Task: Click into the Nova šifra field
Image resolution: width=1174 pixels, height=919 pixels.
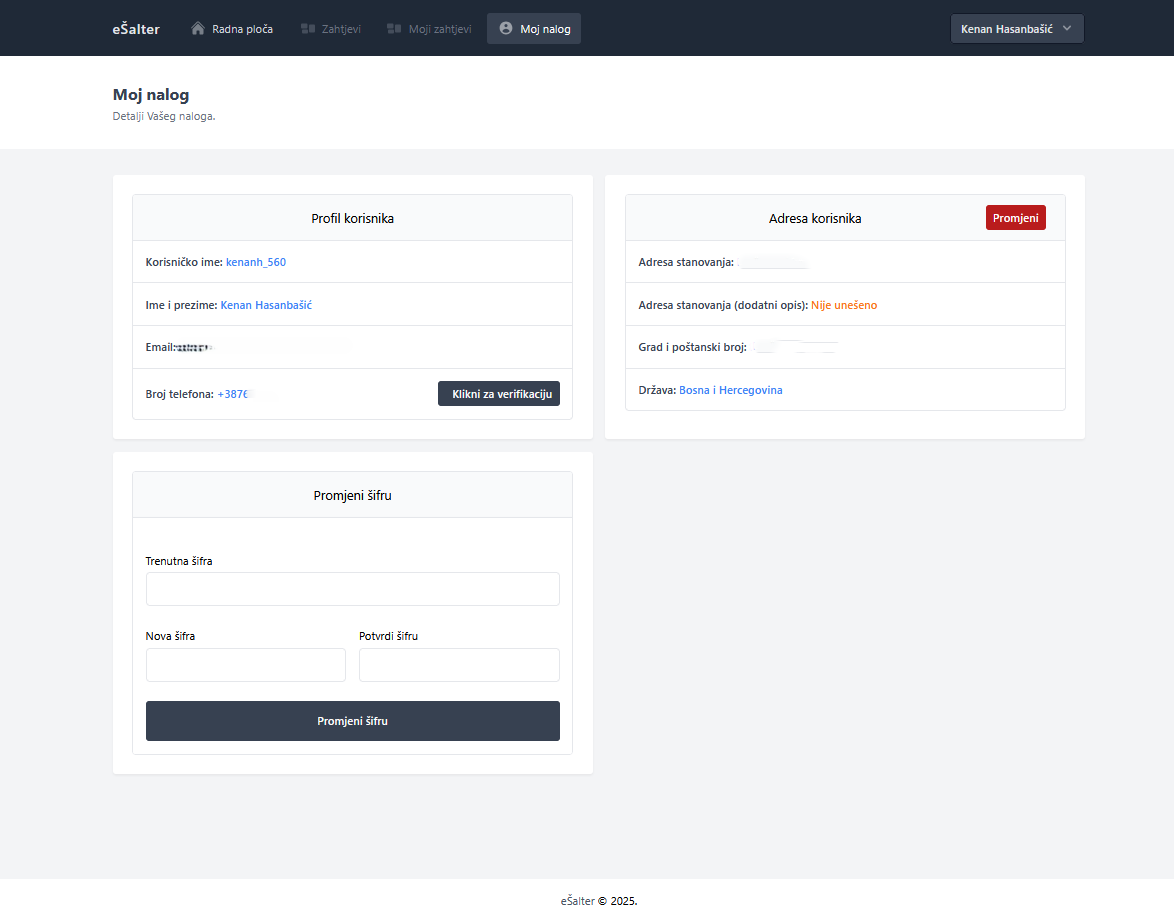Action: point(246,665)
